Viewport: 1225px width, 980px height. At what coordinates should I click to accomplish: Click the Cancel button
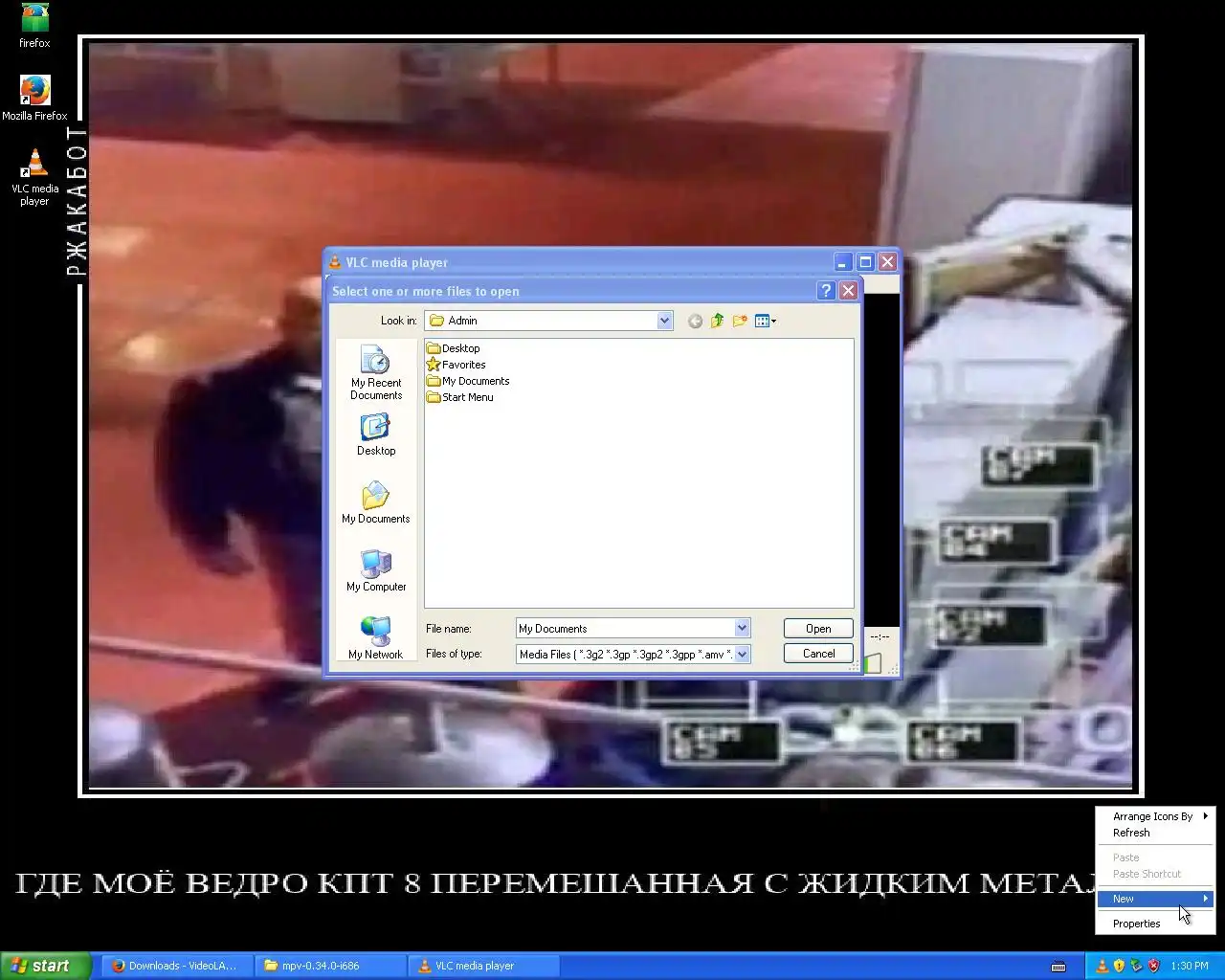click(818, 654)
